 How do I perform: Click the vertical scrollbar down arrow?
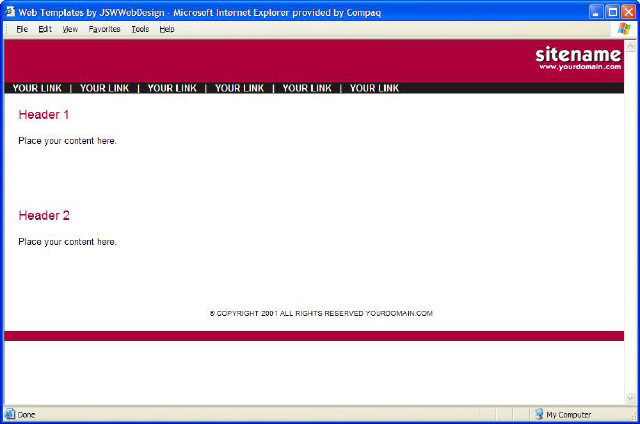631,398
